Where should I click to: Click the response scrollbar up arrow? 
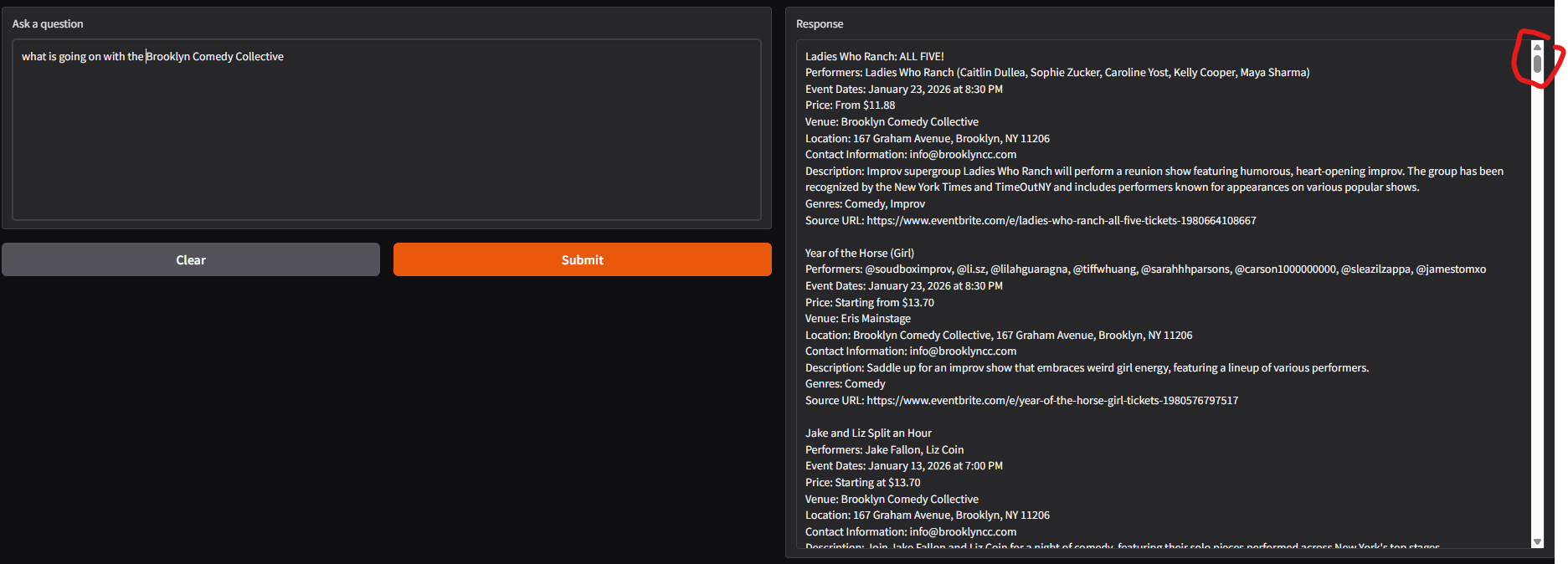pos(1537,47)
